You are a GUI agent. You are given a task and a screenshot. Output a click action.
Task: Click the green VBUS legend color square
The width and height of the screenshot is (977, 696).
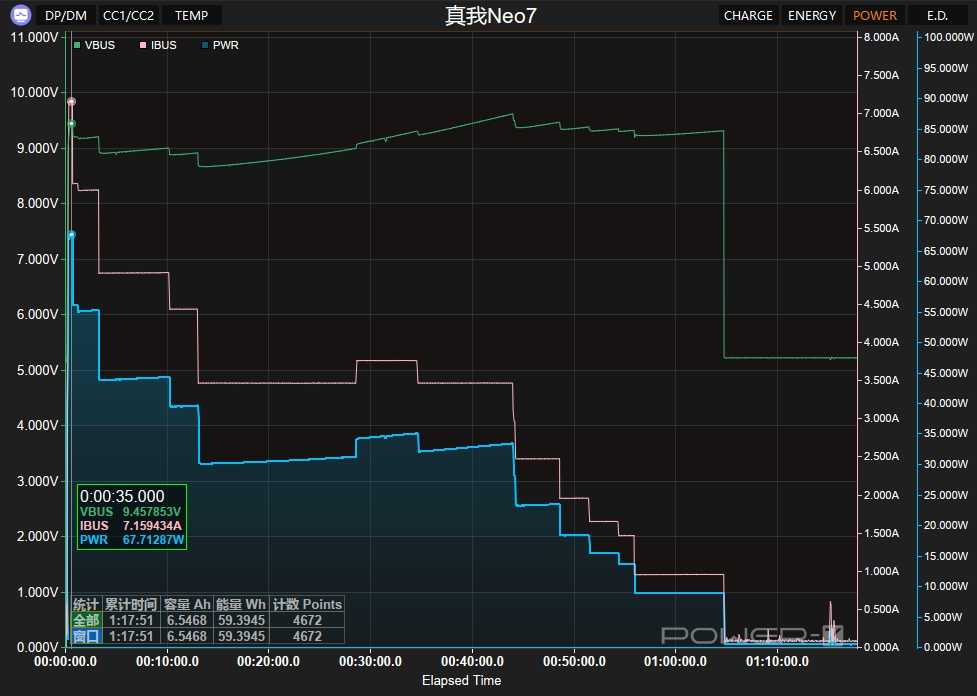pyautogui.click(x=77, y=45)
